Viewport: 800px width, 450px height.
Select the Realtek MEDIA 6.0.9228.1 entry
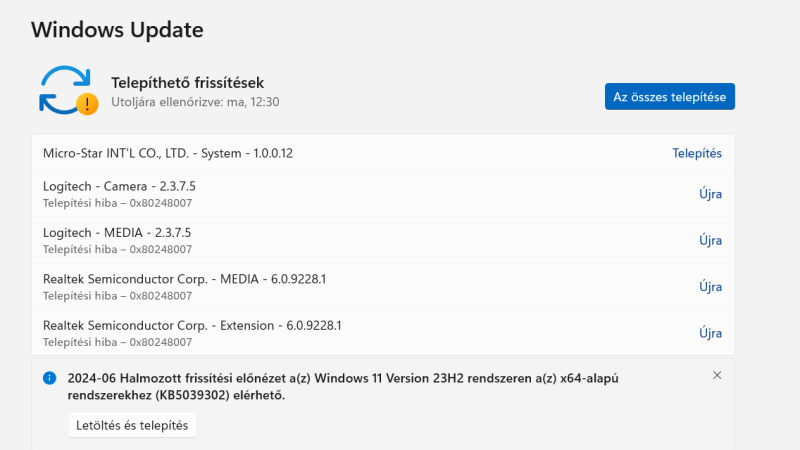pyautogui.click(x=184, y=279)
